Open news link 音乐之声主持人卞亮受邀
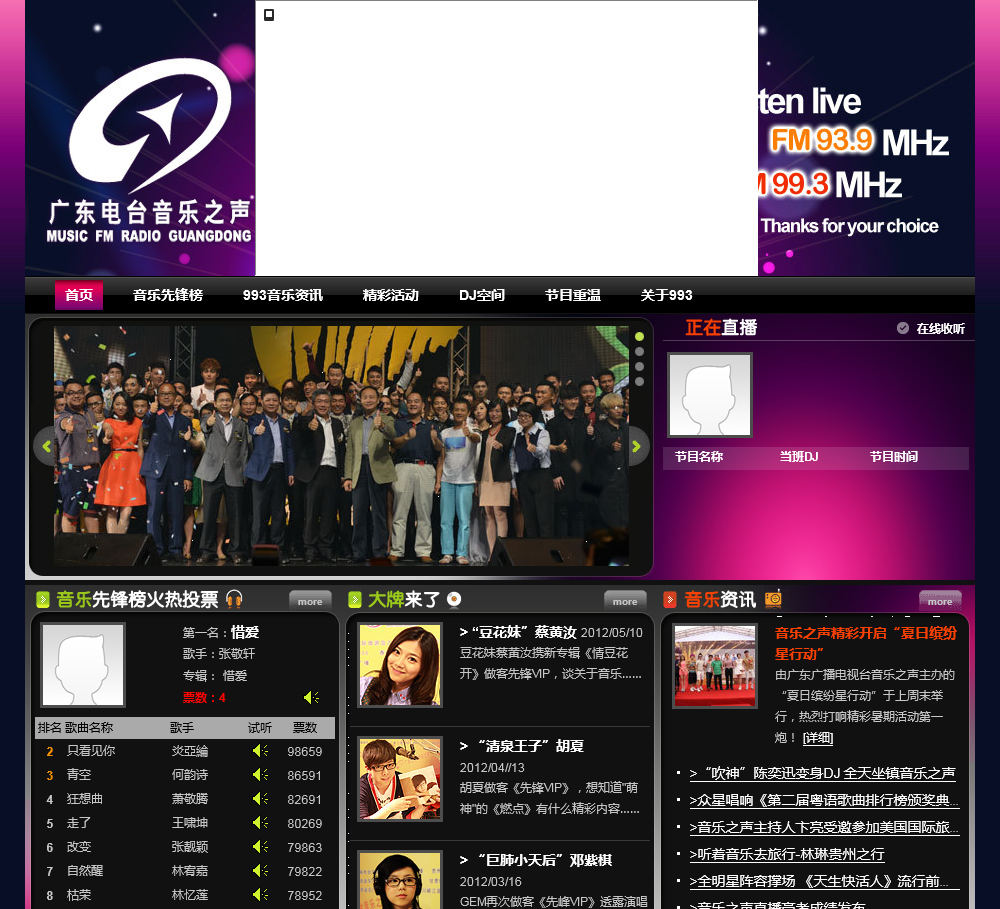1000x909 pixels. point(825,827)
